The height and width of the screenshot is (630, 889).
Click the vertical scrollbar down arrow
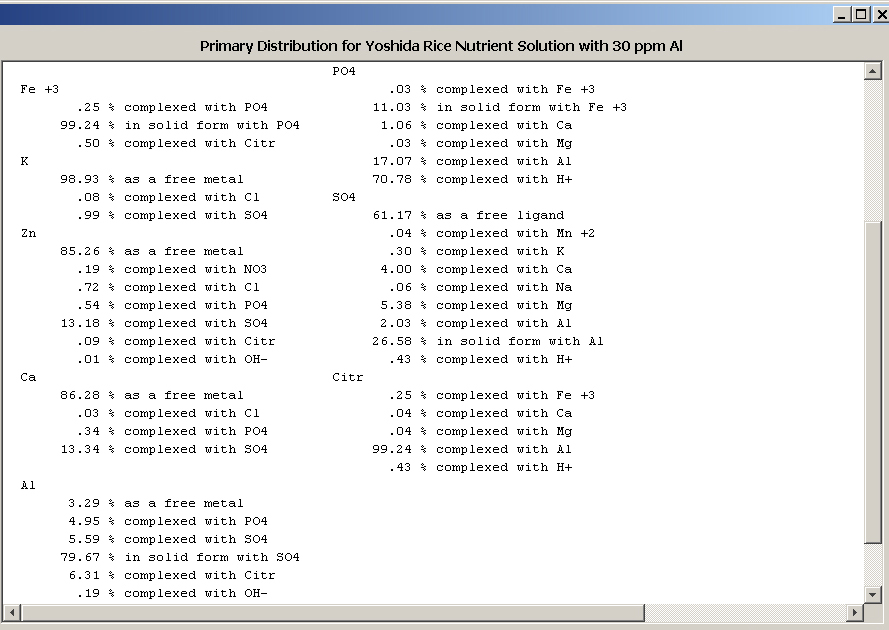click(873, 594)
